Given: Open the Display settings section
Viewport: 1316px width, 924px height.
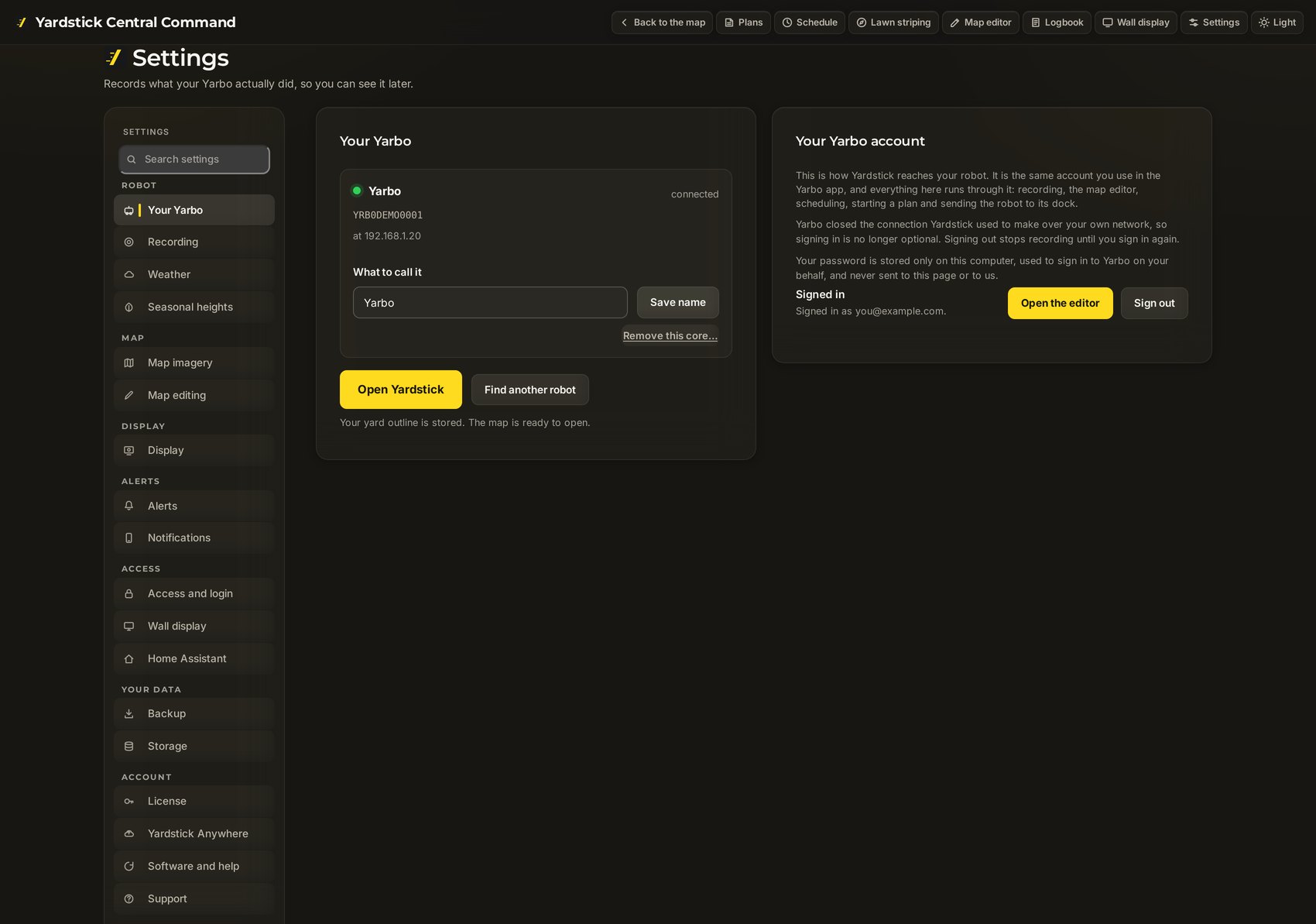Looking at the screenshot, I should [x=194, y=451].
